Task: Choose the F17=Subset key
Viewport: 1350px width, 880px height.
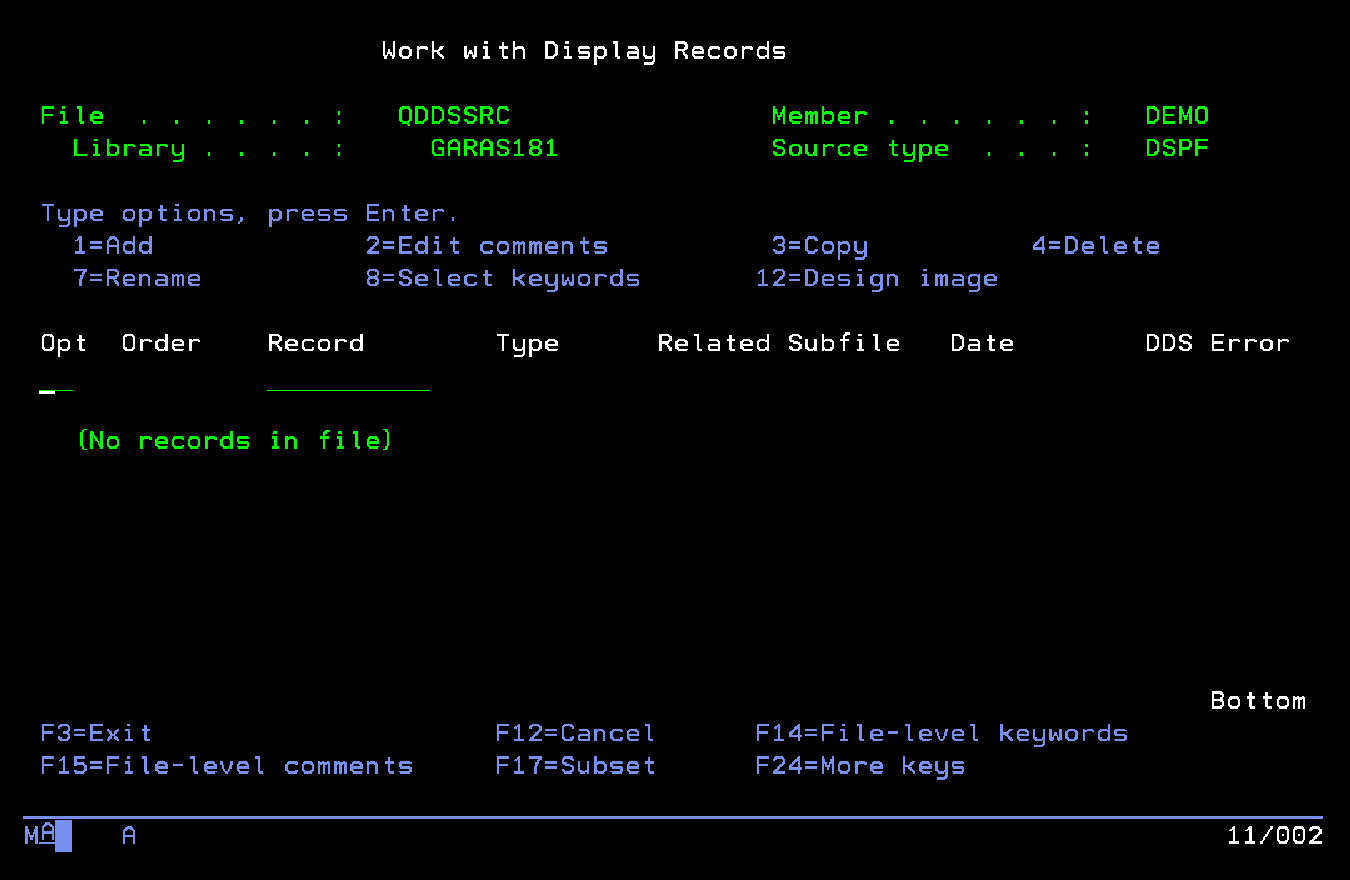Action: 576,766
